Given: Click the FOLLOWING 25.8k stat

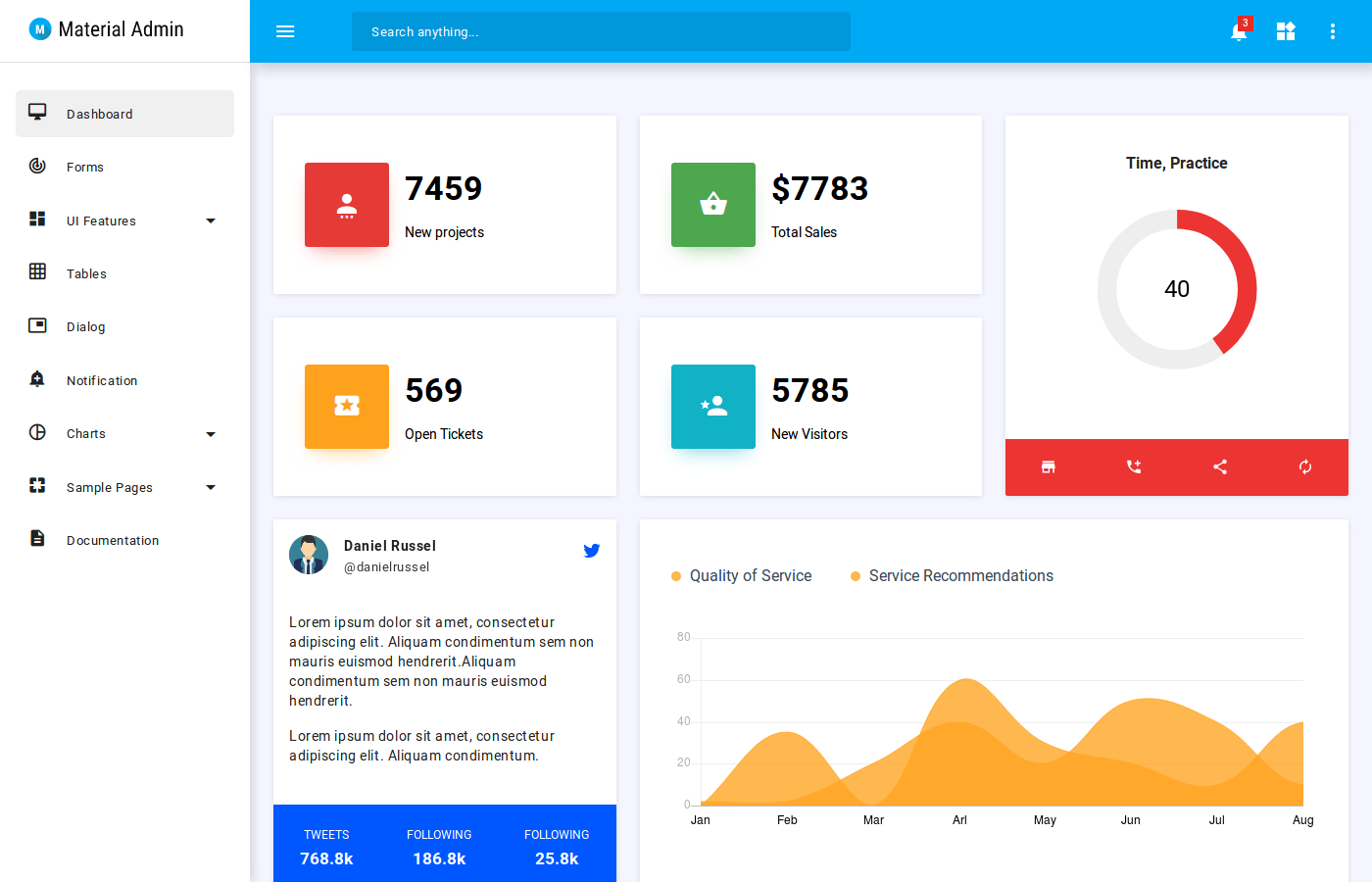Looking at the screenshot, I should click(x=557, y=848).
